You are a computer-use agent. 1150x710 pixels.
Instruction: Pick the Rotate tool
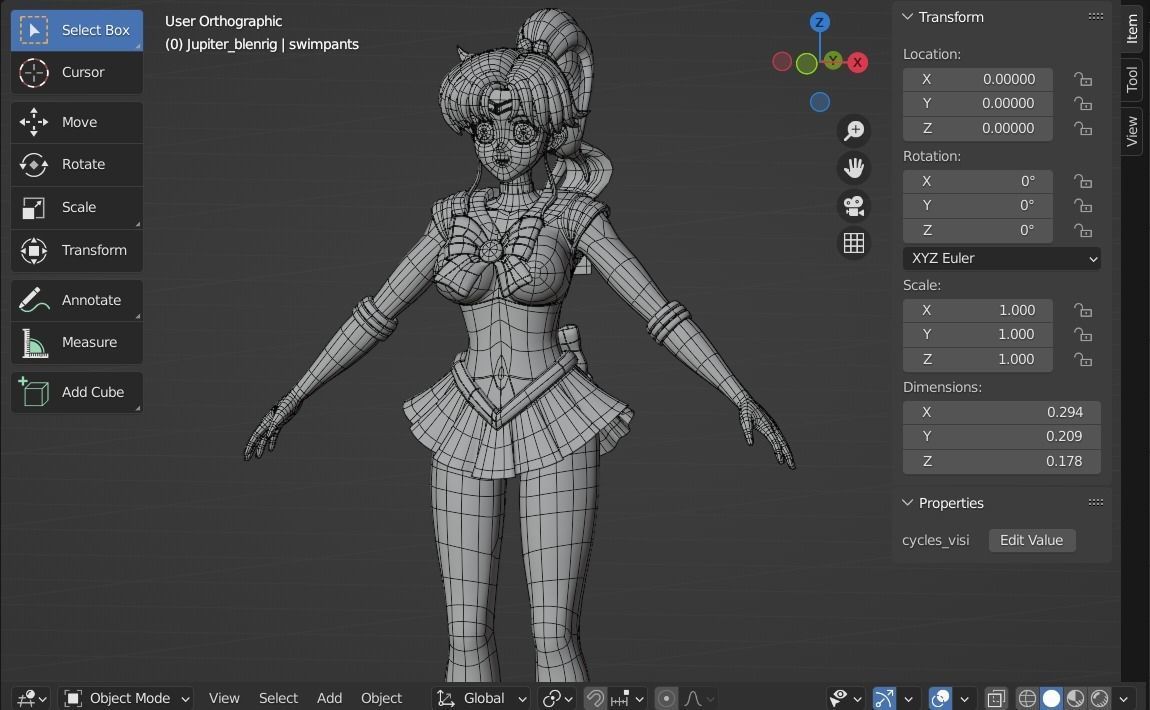point(77,164)
